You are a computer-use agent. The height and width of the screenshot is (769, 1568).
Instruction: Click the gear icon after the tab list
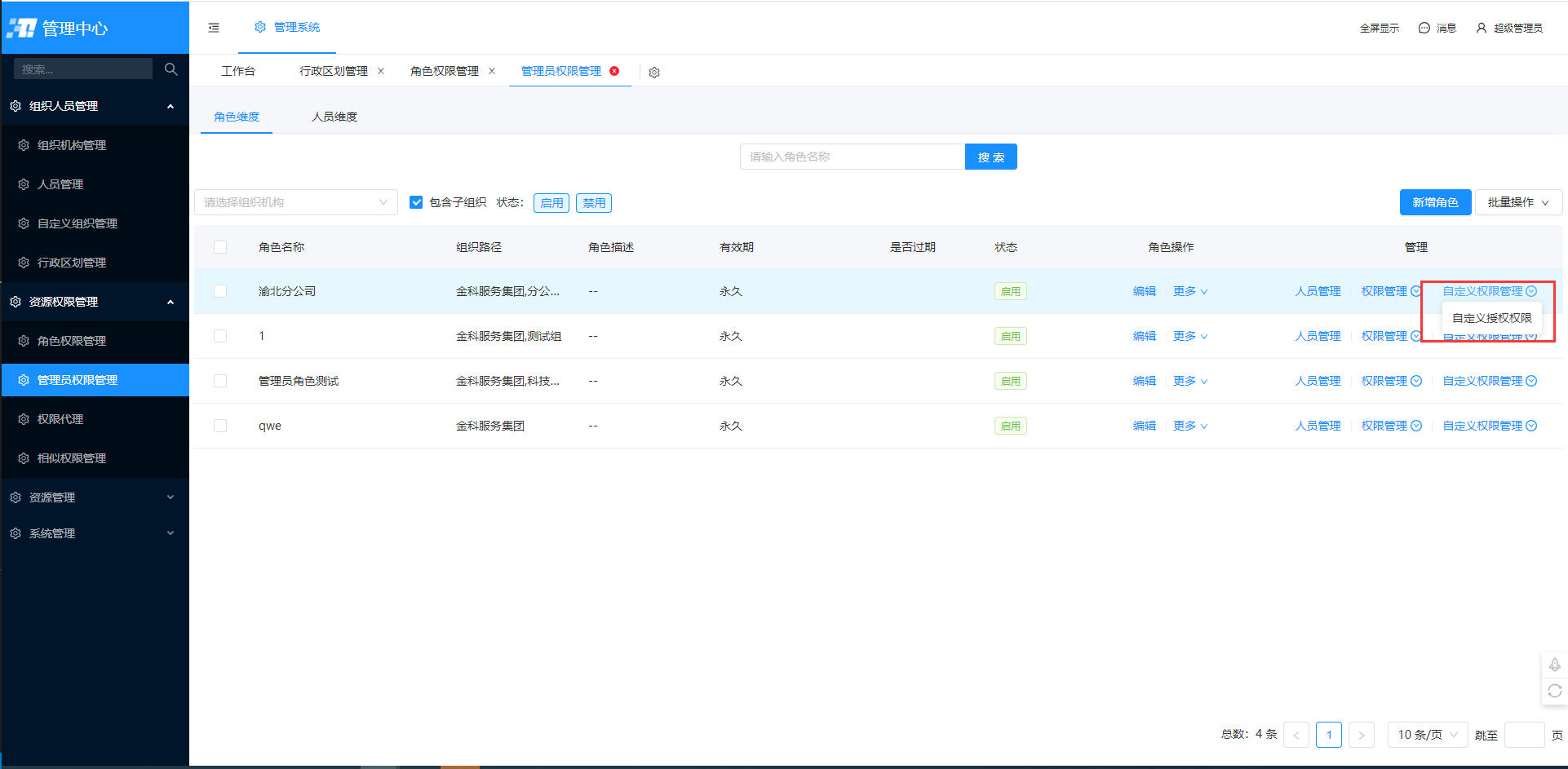coord(654,73)
